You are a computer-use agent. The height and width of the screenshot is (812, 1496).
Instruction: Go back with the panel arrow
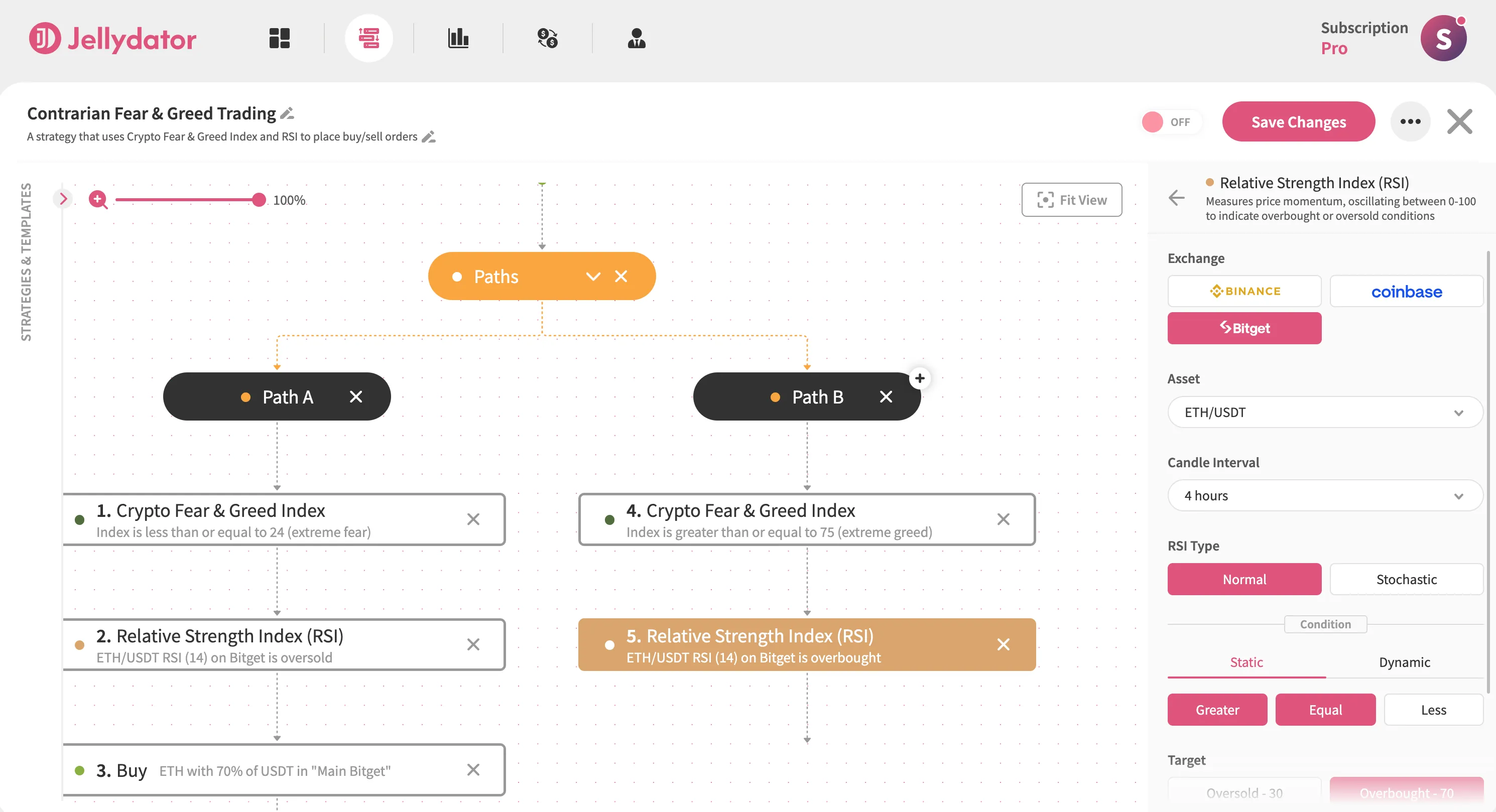click(x=1177, y=198)
